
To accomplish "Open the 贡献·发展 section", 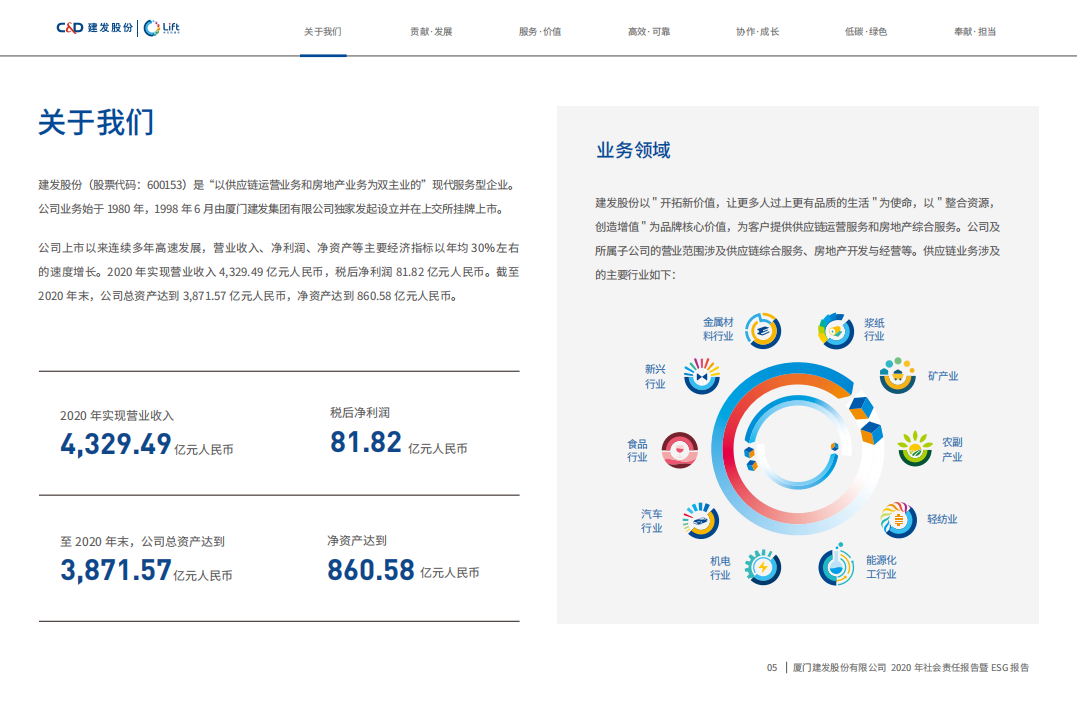I will coord(430,31).
